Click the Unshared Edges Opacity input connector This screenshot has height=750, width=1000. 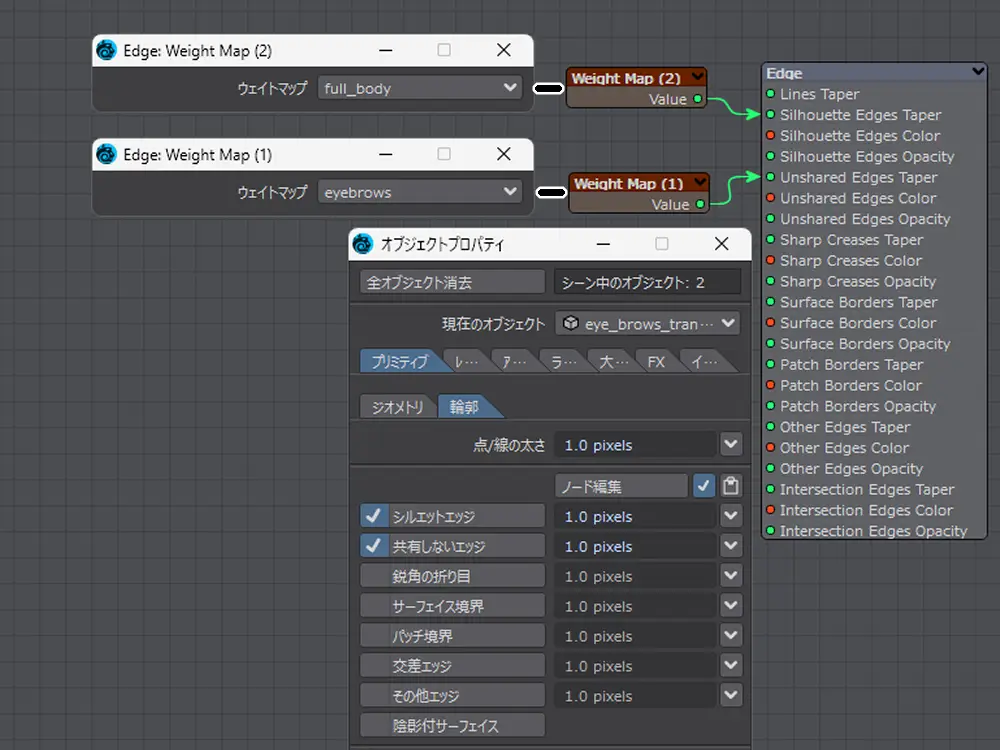tap(771, 219)
